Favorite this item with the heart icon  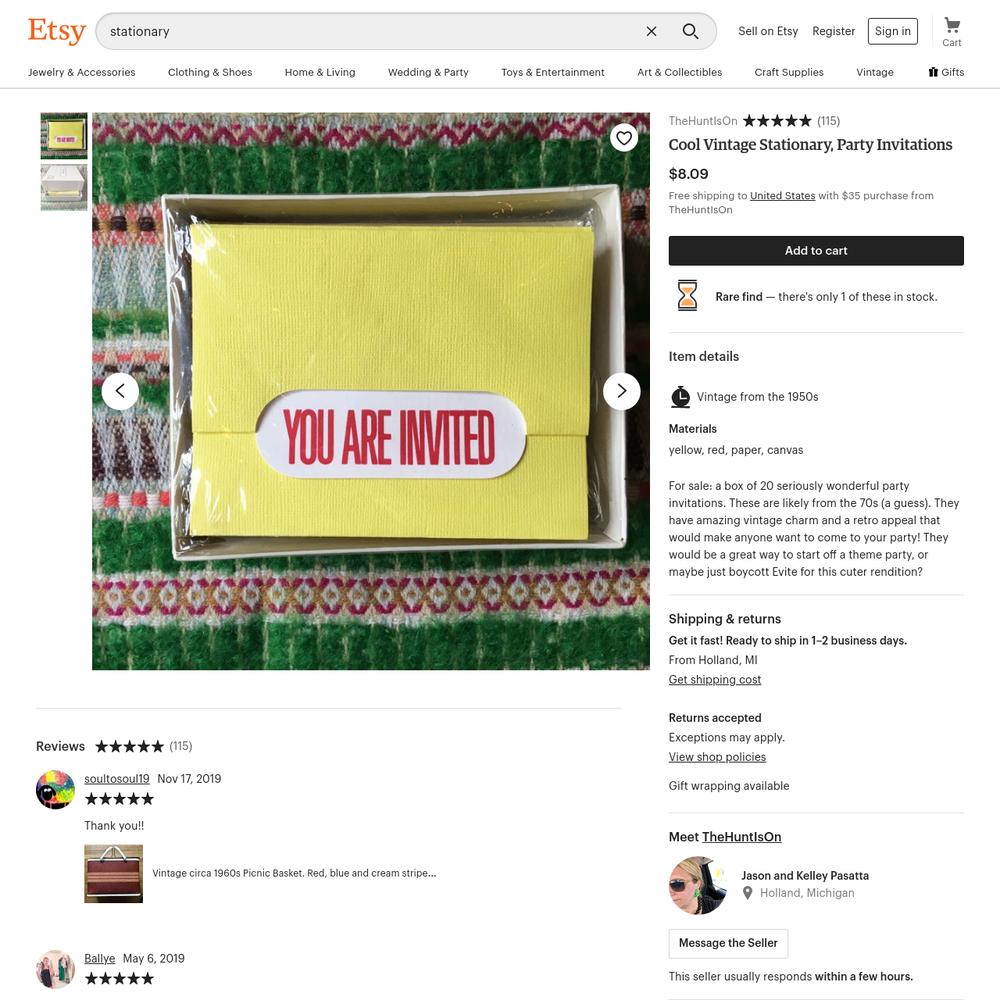click(624, 138)
